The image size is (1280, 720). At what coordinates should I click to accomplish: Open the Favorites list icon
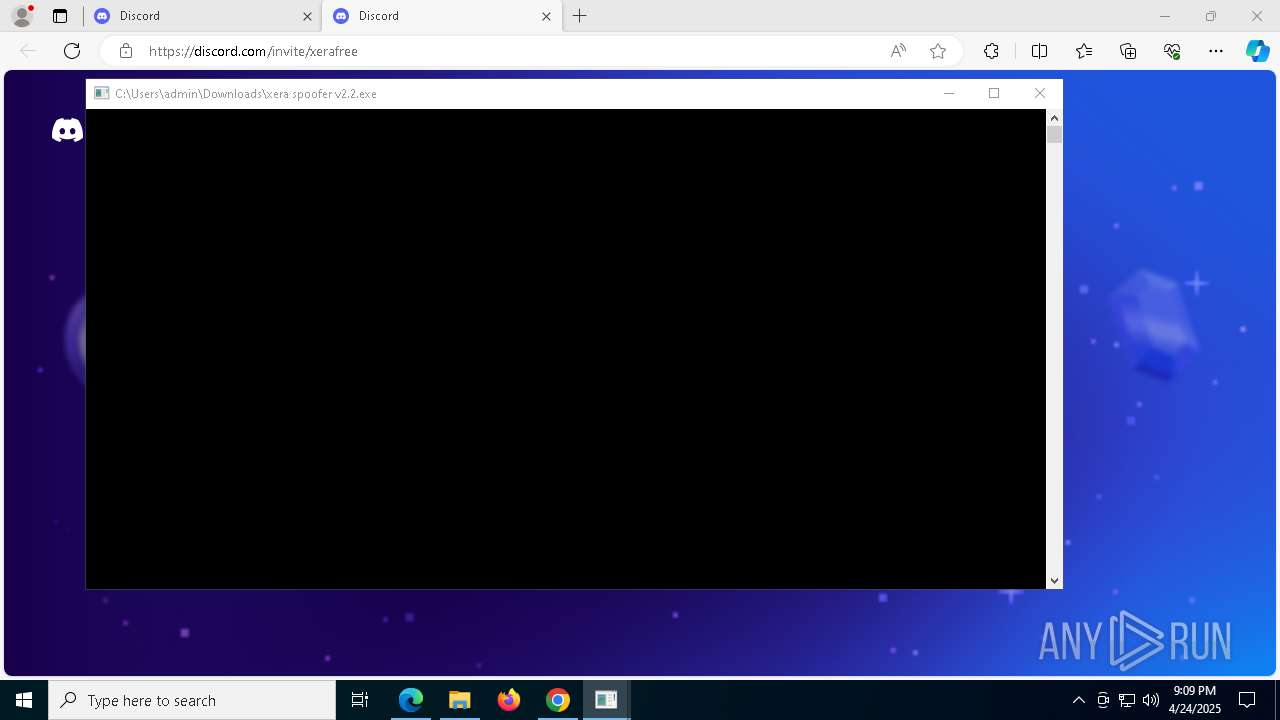coord(1084,51)
